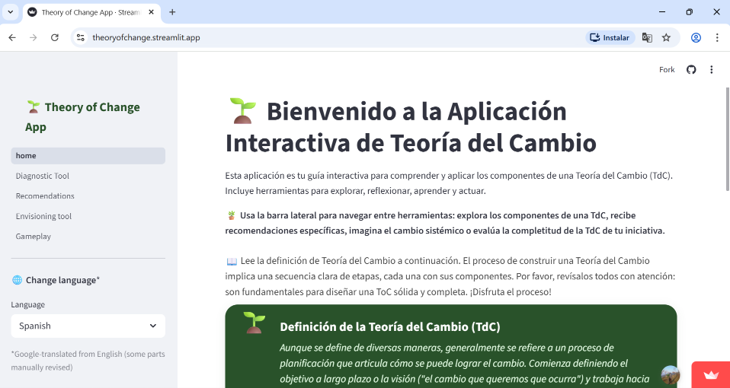This screenshot has width=730, height=388.
Task: Click the seedling icon in green definition card
Action: 254,322
